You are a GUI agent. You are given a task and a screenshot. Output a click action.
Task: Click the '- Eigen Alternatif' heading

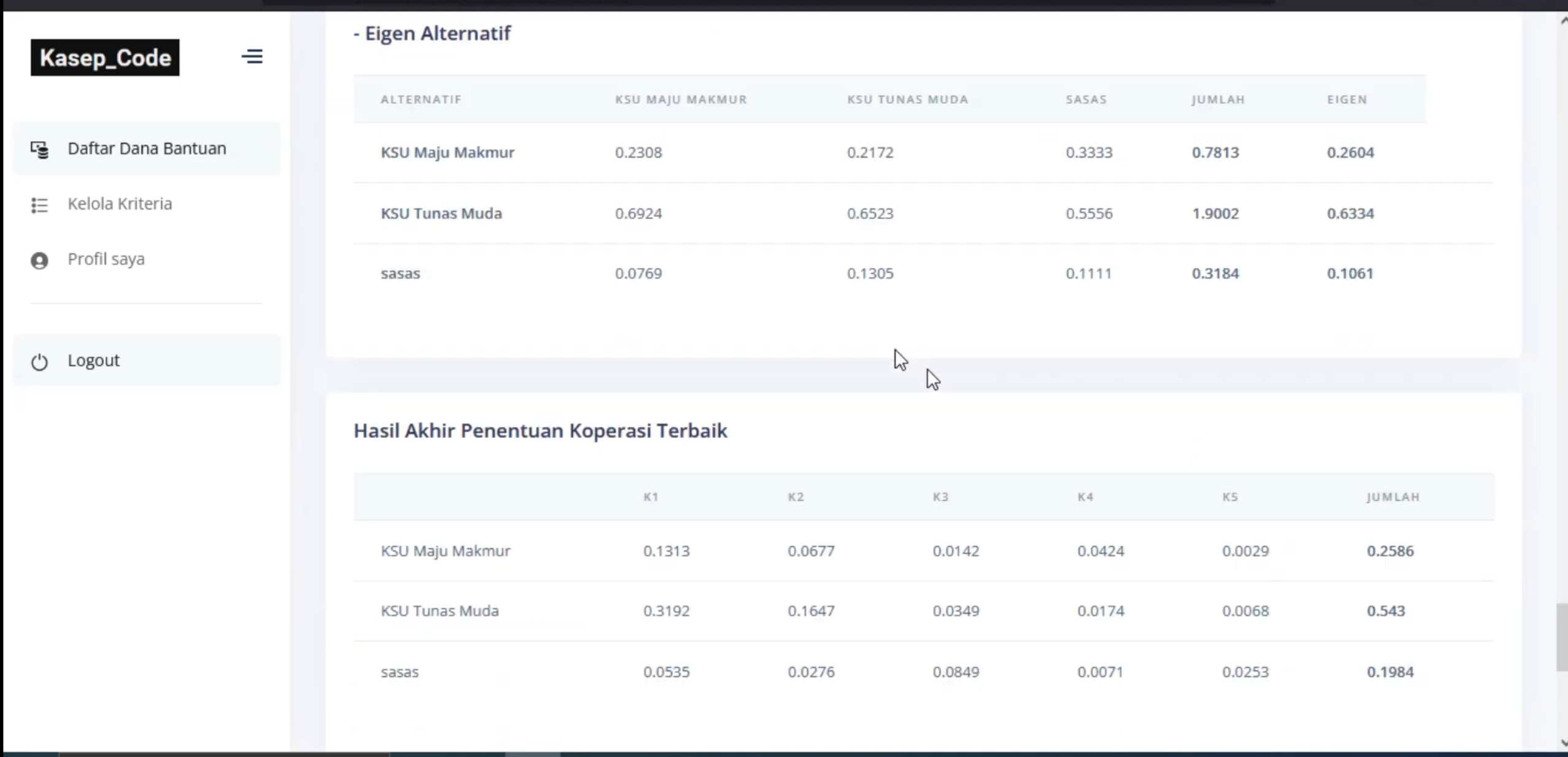point(432,33)
